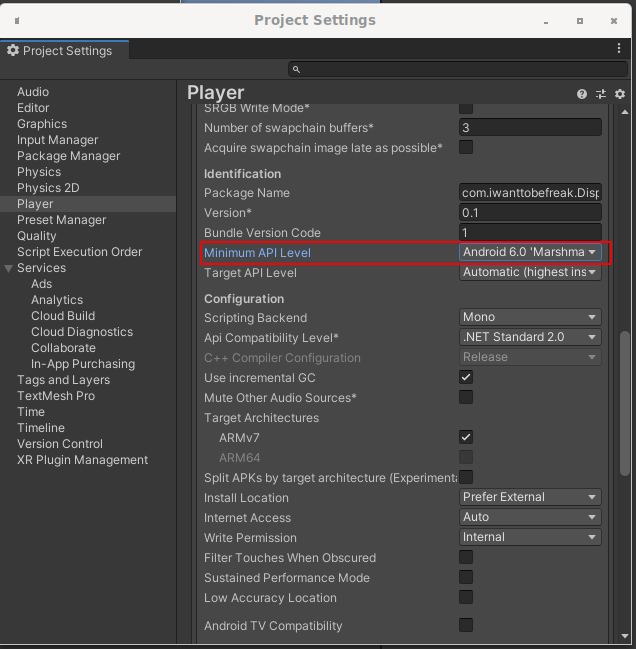Click the gear icon on Project Settings tab

click(x=13, y=50)
